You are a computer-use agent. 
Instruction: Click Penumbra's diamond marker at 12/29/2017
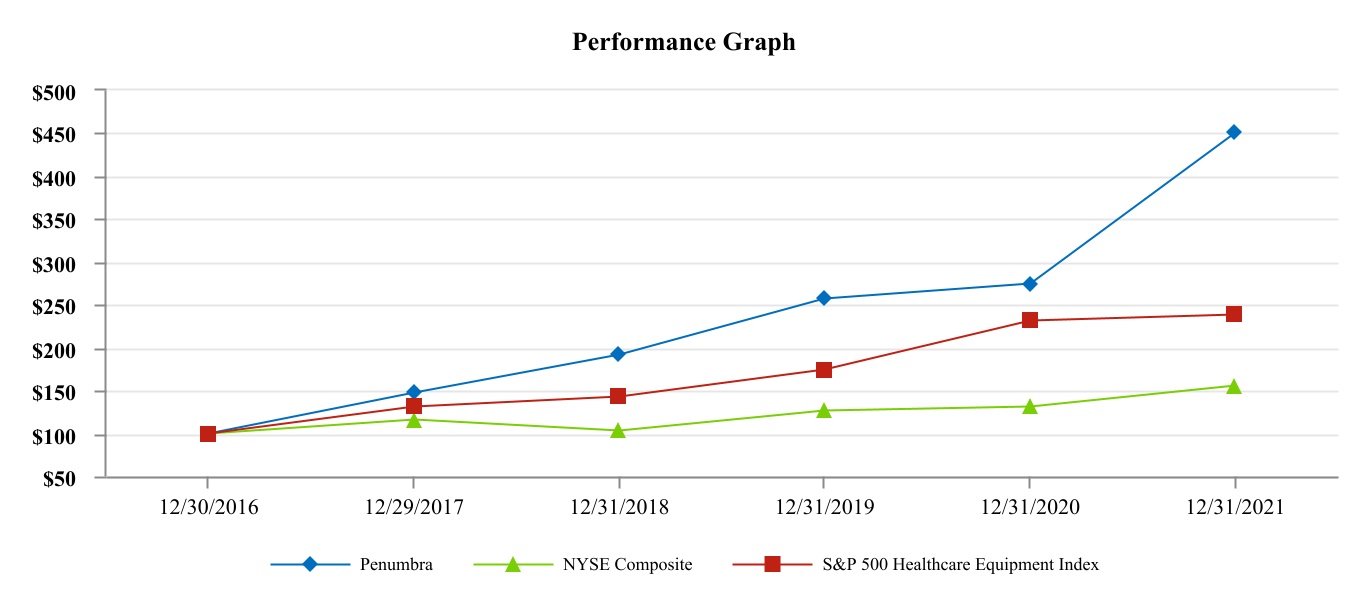coord(413,393)
